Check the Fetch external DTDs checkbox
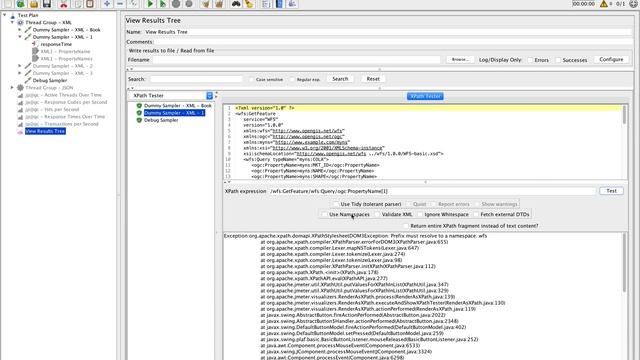 (x=476, y=214)
